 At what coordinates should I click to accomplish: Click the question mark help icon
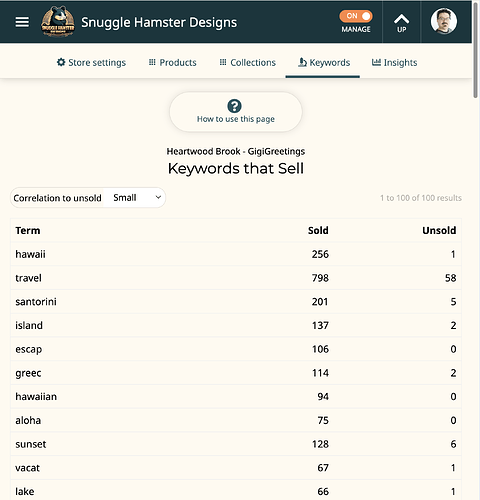(x=234, y=106)
